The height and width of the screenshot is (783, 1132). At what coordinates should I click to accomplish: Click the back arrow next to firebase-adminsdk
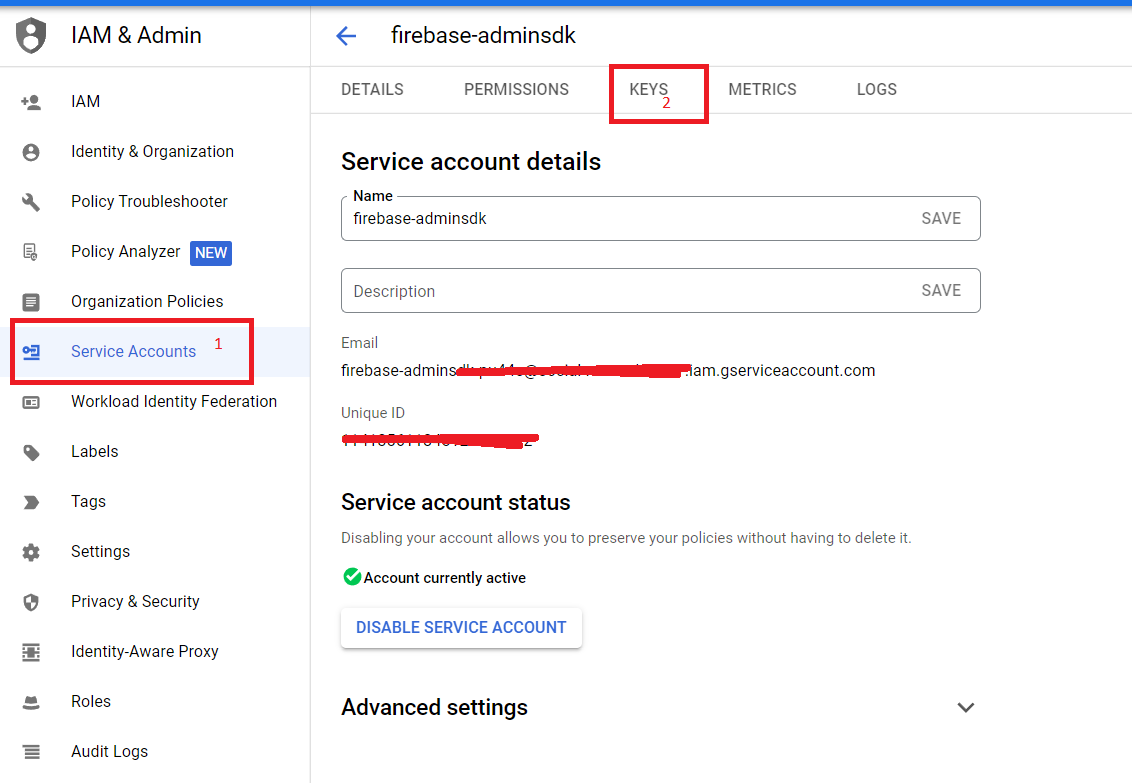(x=345, y=35)
